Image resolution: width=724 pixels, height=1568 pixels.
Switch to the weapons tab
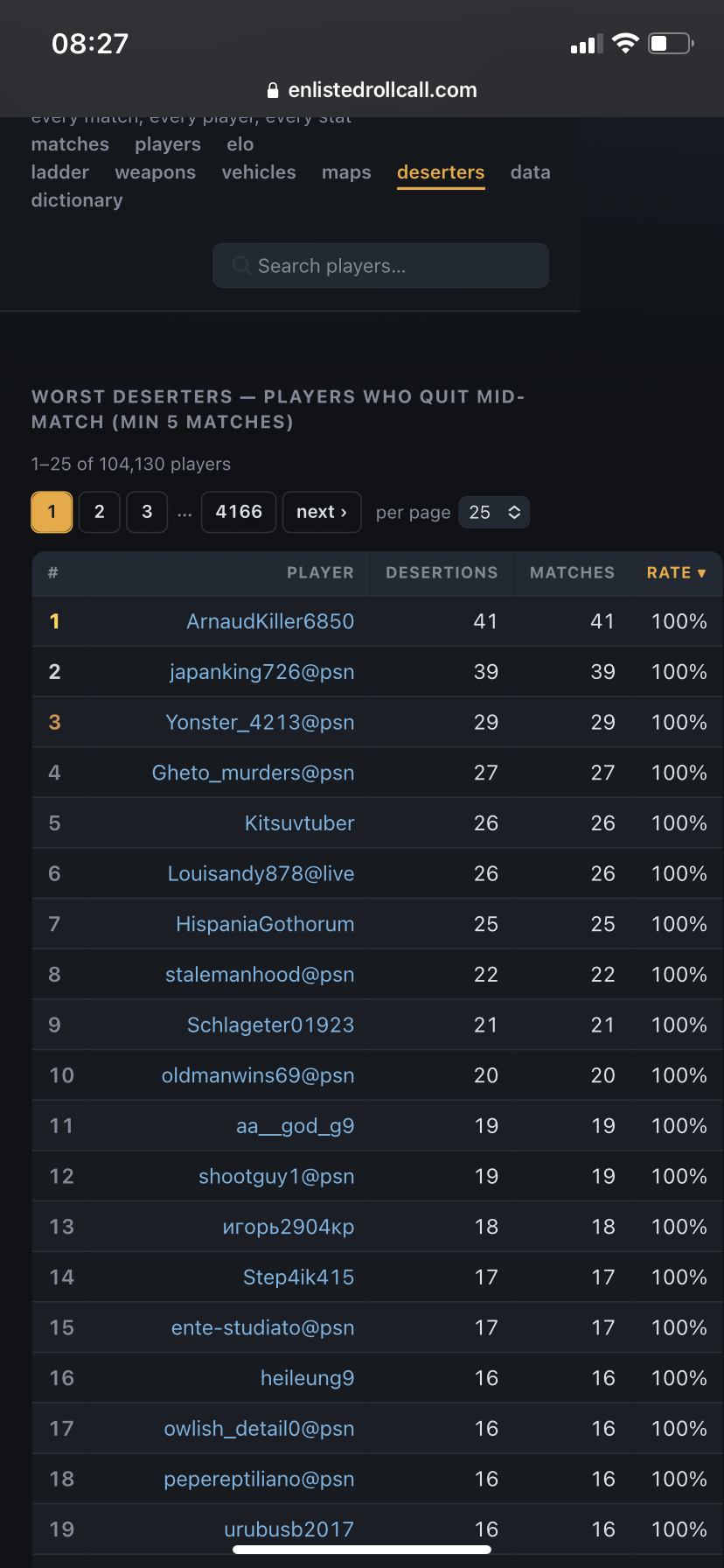click(x=156, y=172)
